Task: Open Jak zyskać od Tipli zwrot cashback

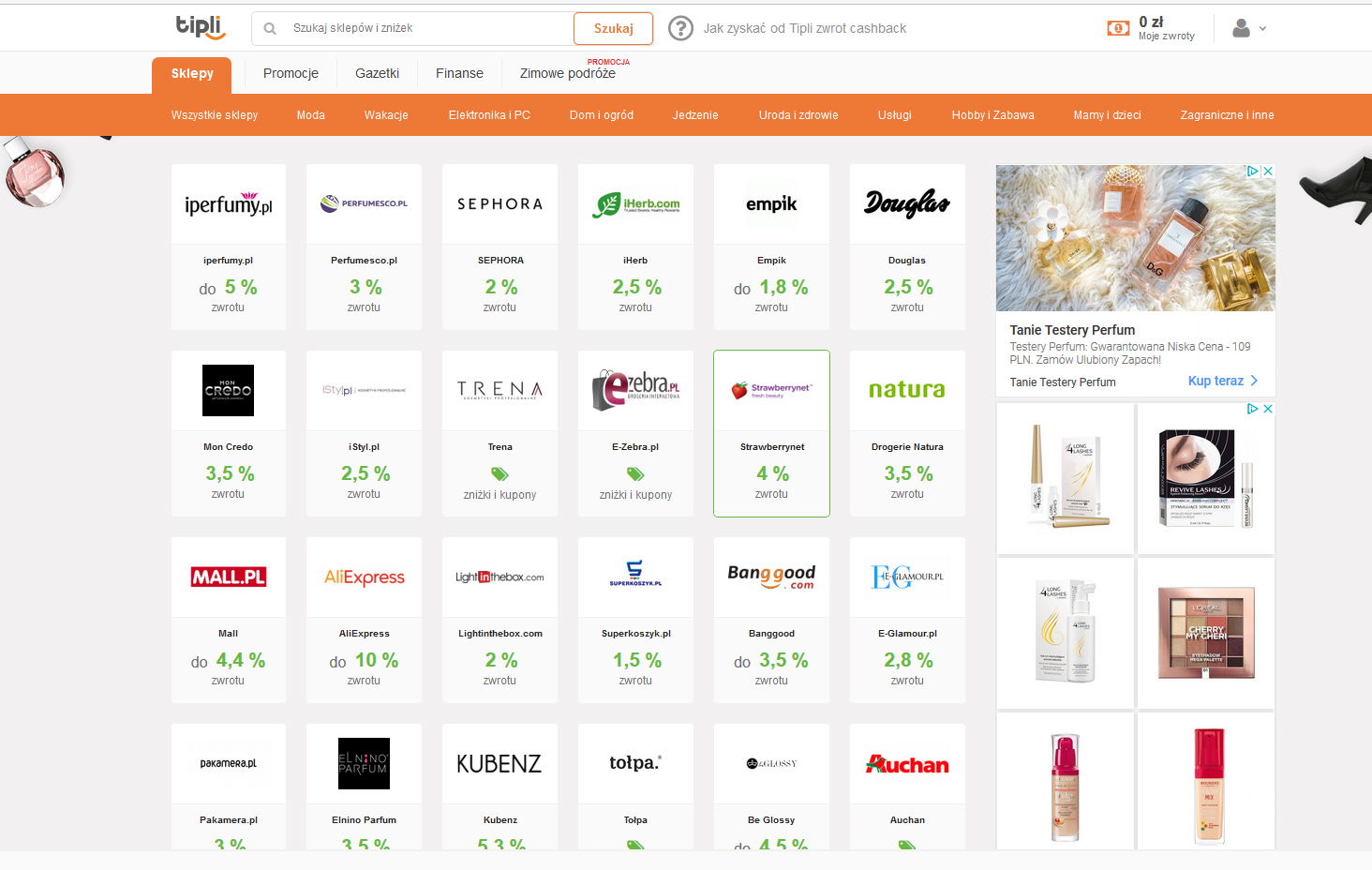Action: tap(805, 28)
